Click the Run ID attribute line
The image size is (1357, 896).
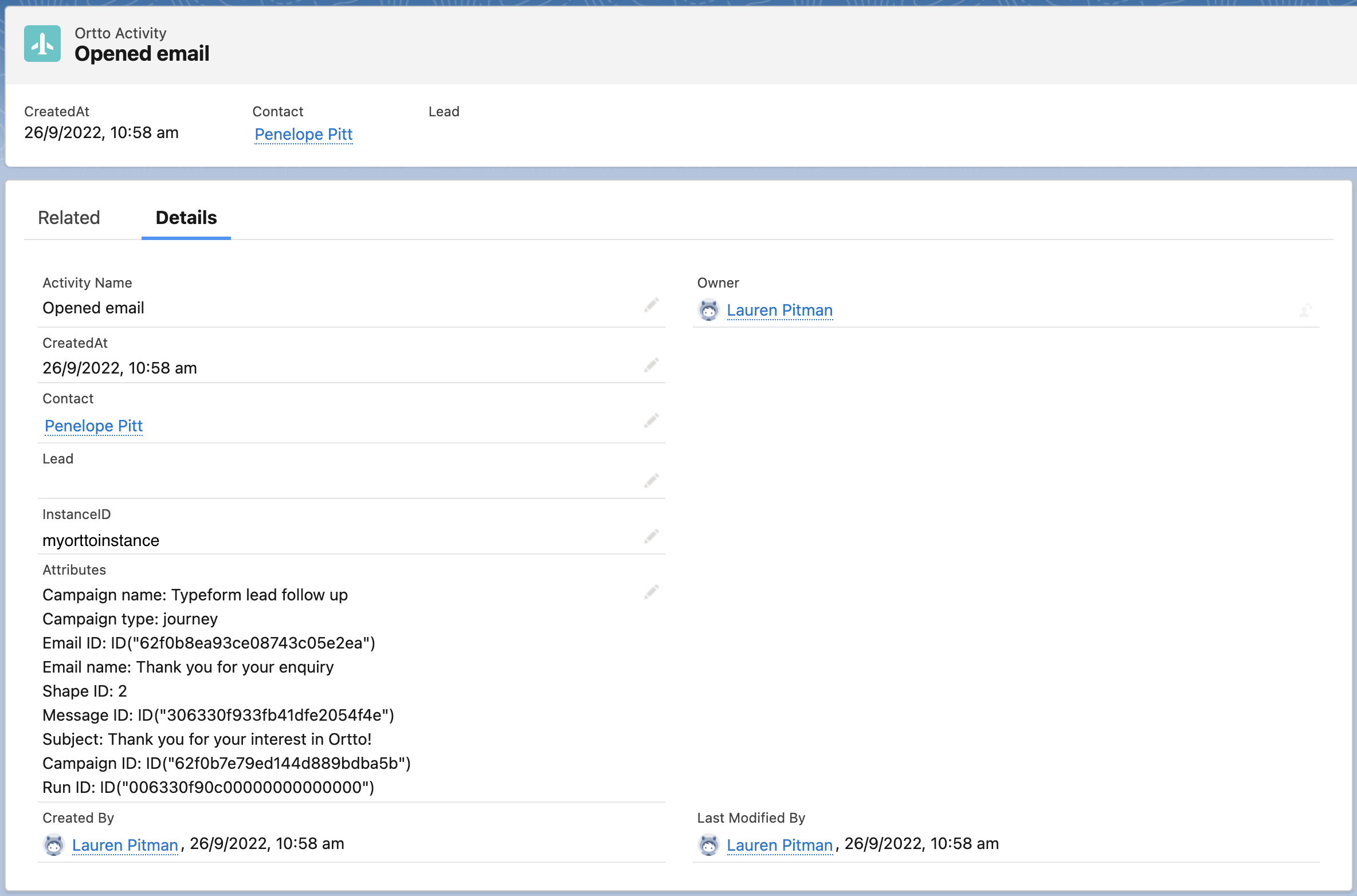tap(209, 788)
